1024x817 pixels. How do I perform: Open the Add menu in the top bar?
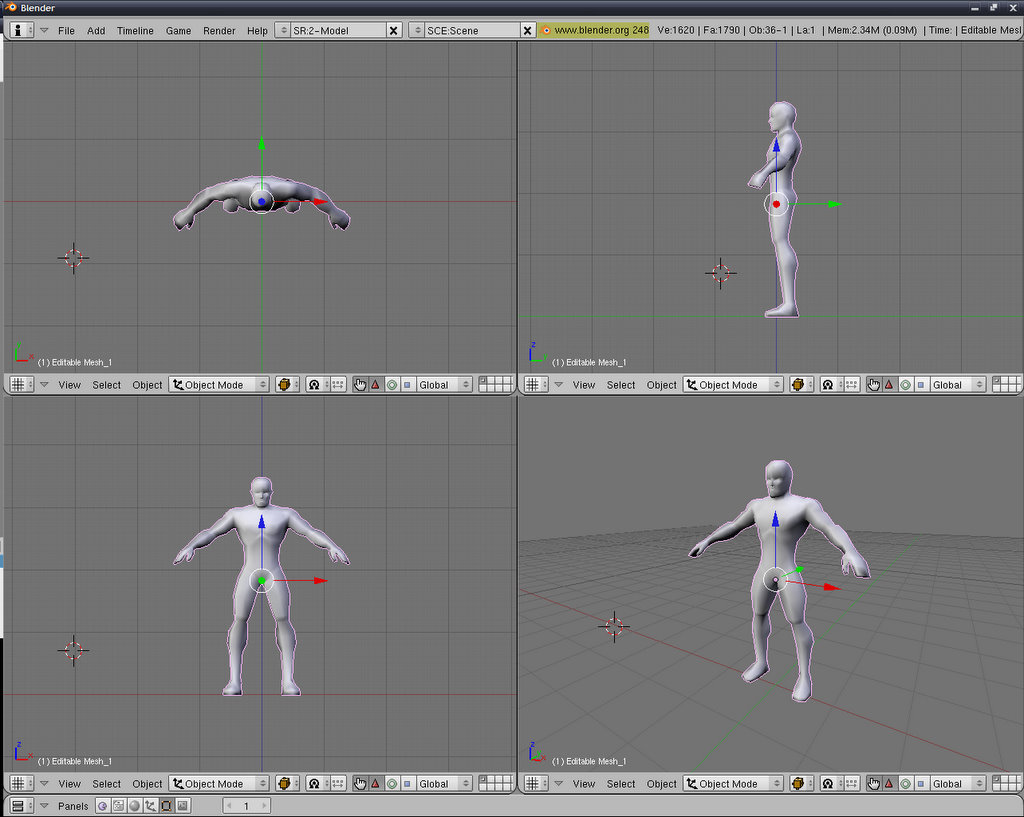tap(96, 31)
